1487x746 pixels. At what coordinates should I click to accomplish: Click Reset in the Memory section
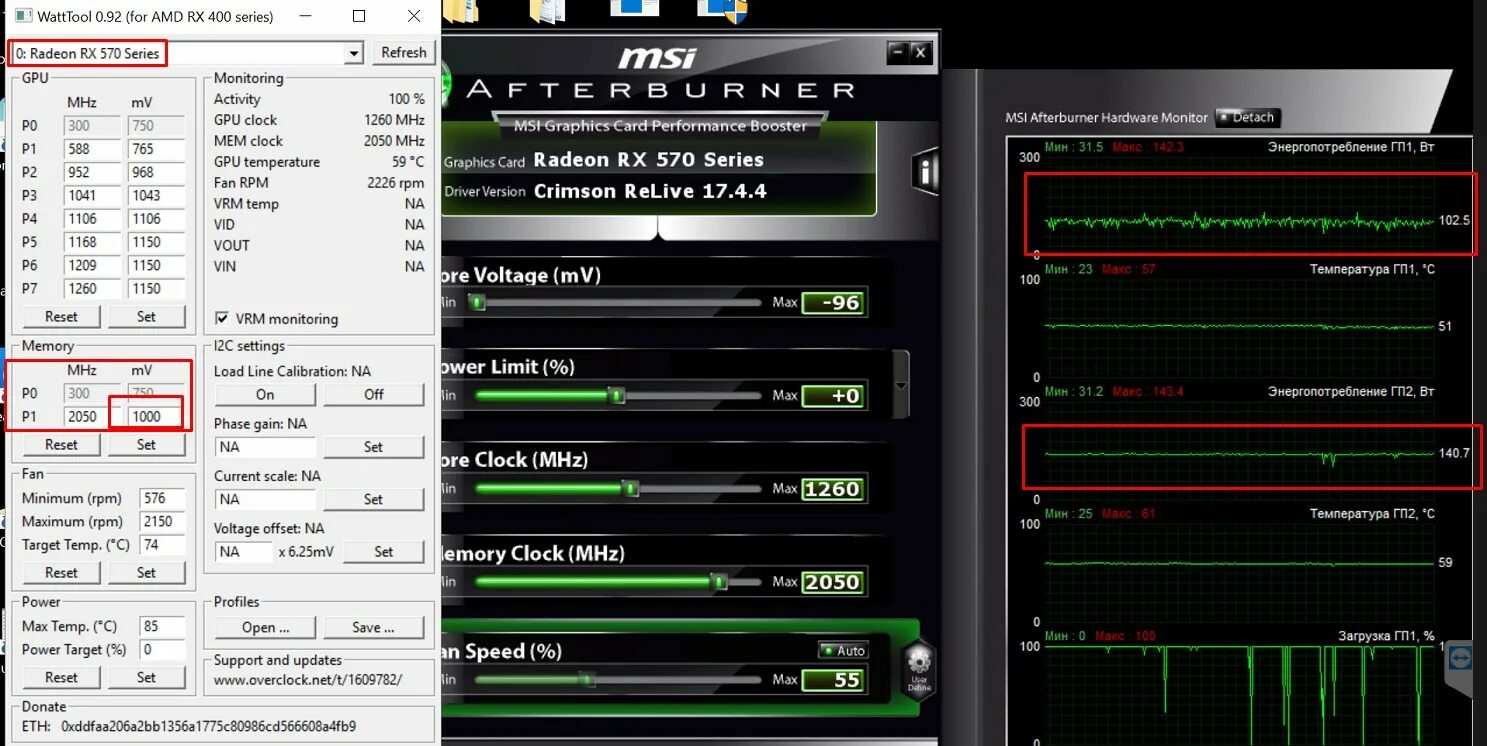pyautogui.click(x=61, y=444)
